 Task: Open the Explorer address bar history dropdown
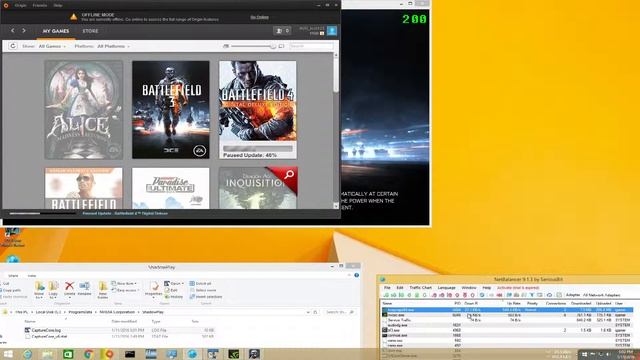click(308, 312)
